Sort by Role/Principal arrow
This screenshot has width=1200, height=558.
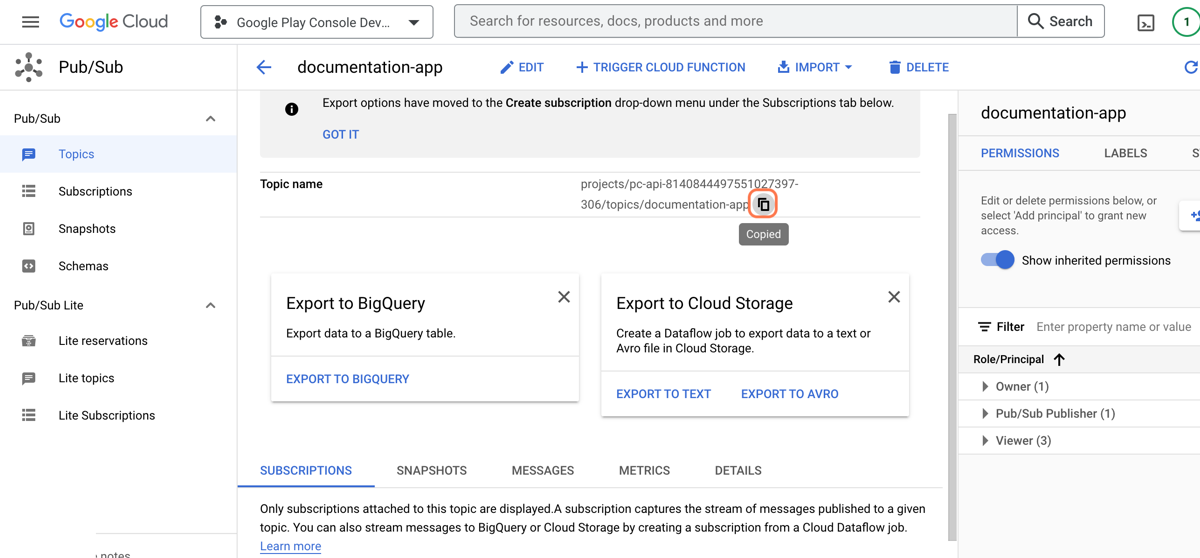point(1059,359)
